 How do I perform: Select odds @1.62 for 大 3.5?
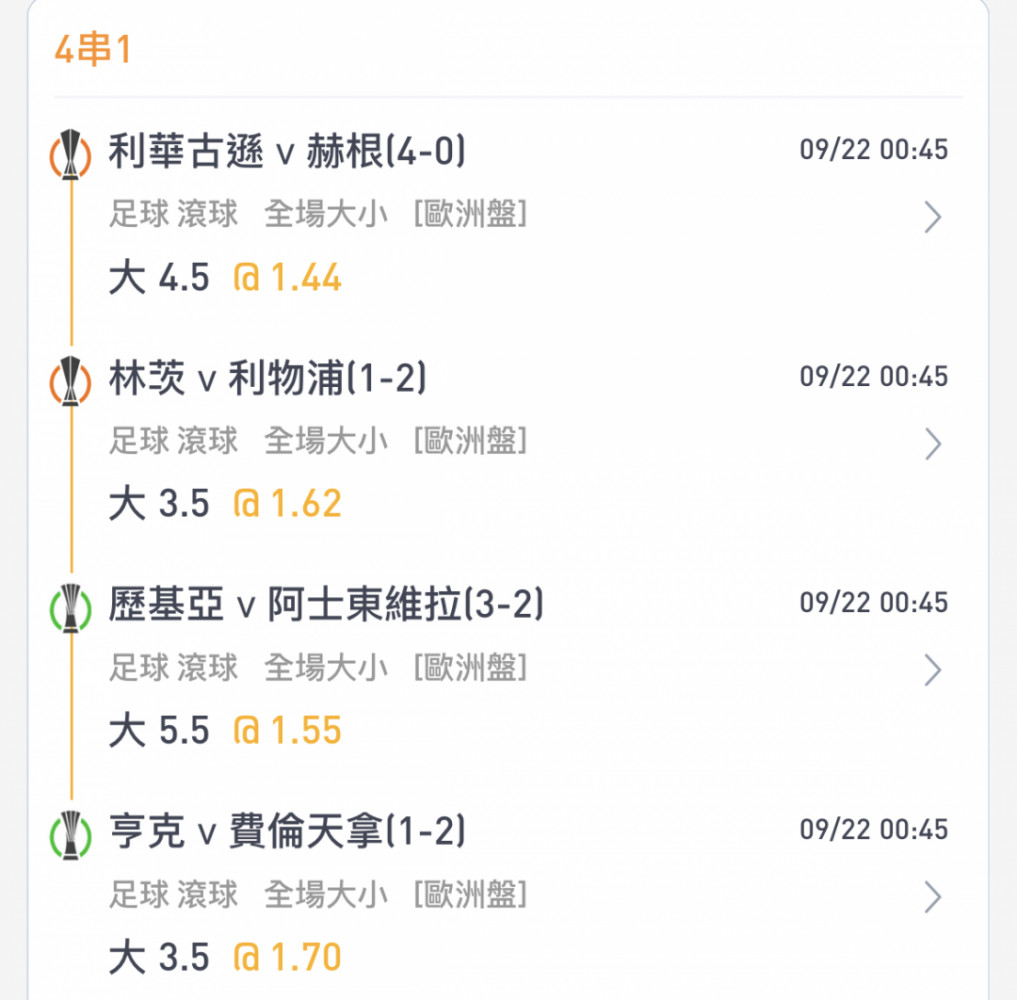(x=287, y=504)
